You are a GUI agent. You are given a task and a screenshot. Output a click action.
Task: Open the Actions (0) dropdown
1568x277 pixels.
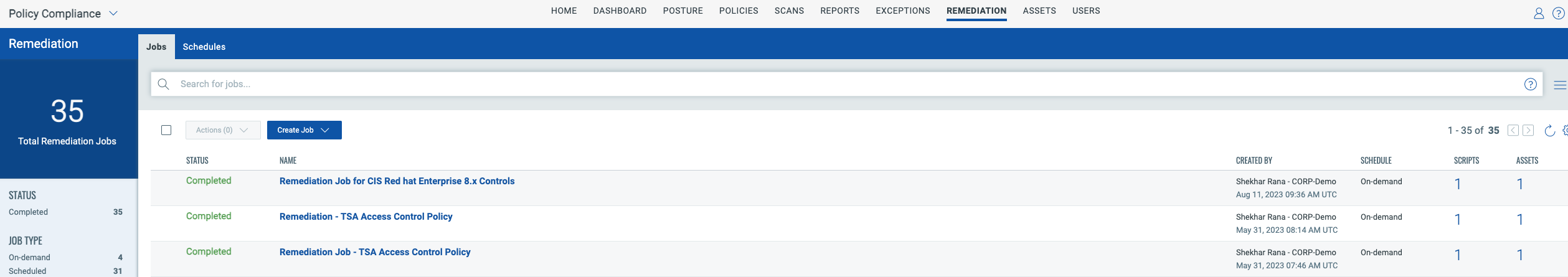[222, 130]
